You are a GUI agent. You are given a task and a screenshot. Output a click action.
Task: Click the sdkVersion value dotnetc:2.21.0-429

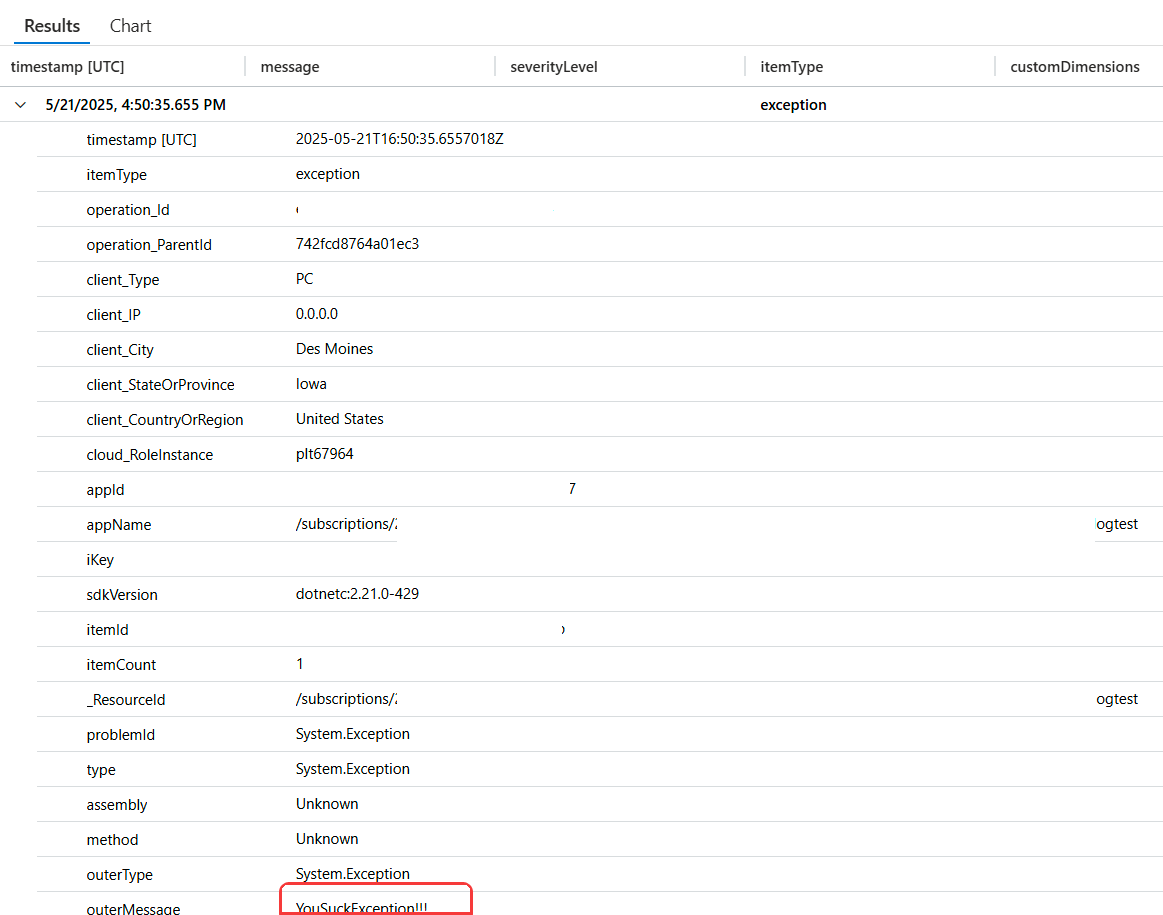pos(357,594)
